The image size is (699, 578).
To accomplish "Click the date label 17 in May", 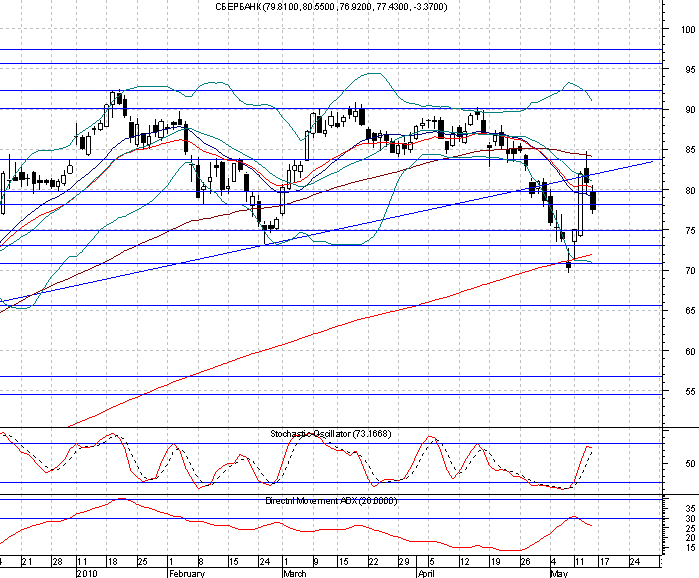I will click(604, 562).
